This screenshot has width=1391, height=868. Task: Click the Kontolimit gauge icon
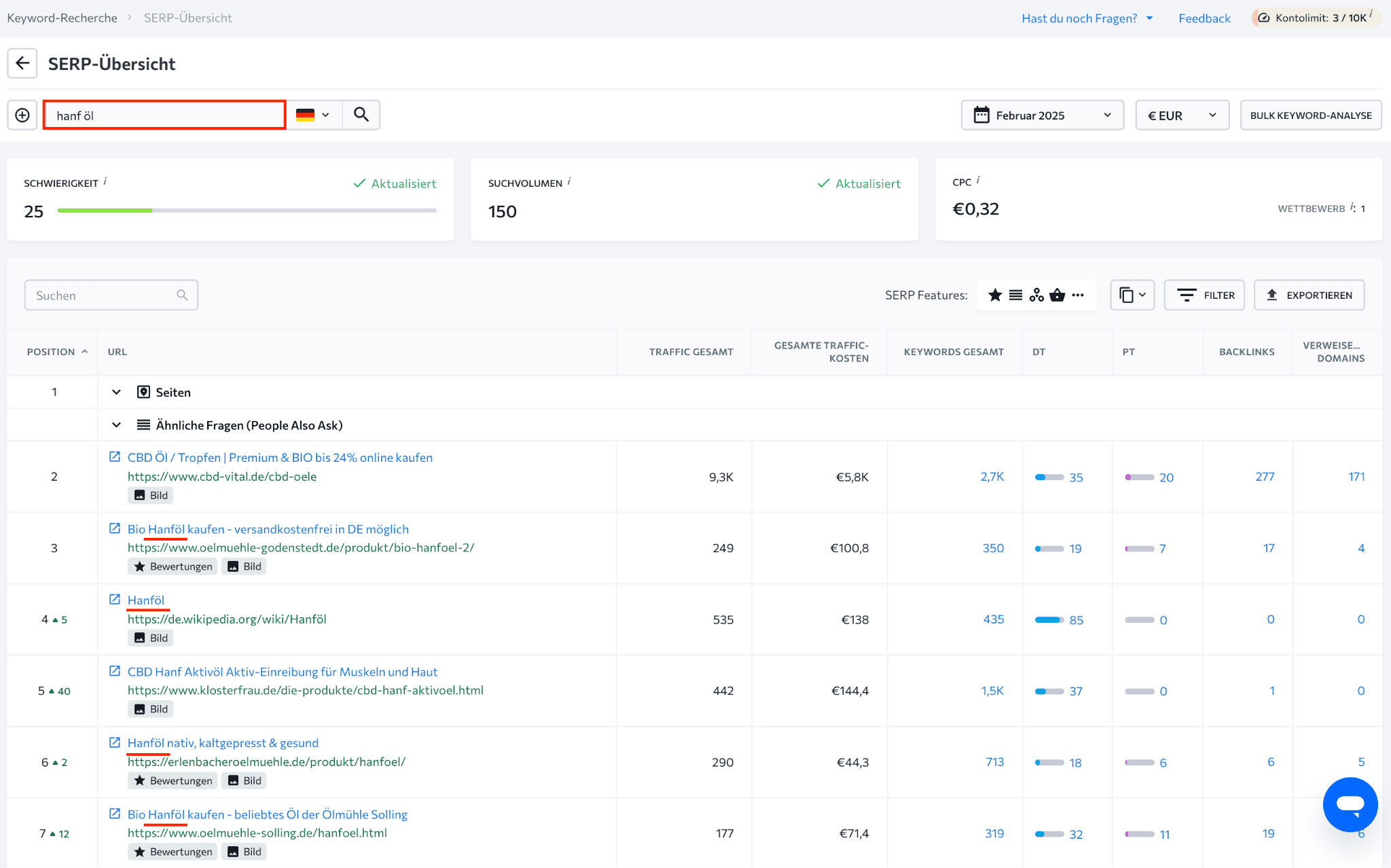(x=1264, y=18)
